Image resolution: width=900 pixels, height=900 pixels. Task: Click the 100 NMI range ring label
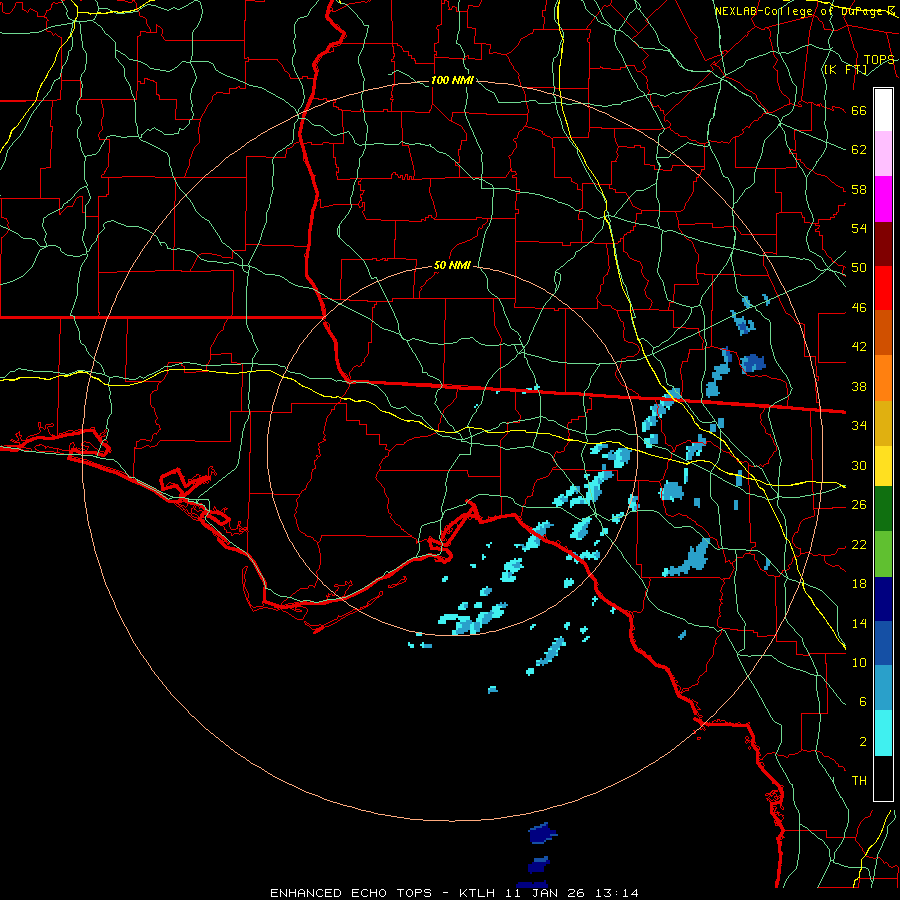pos(452,80)
